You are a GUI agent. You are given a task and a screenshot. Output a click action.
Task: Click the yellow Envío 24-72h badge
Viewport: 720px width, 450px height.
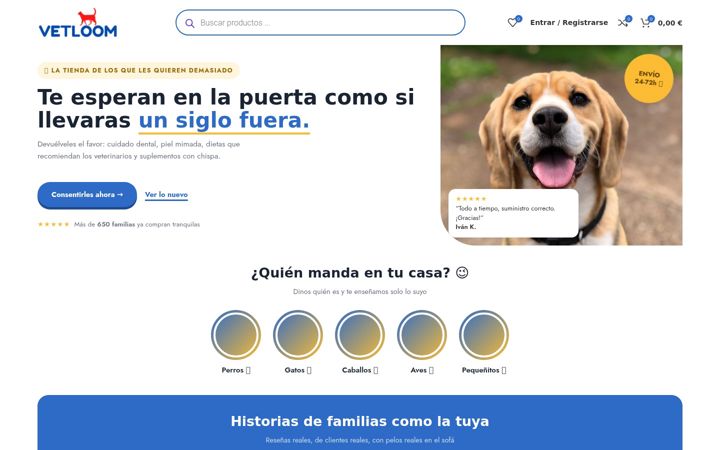(649, 79)
